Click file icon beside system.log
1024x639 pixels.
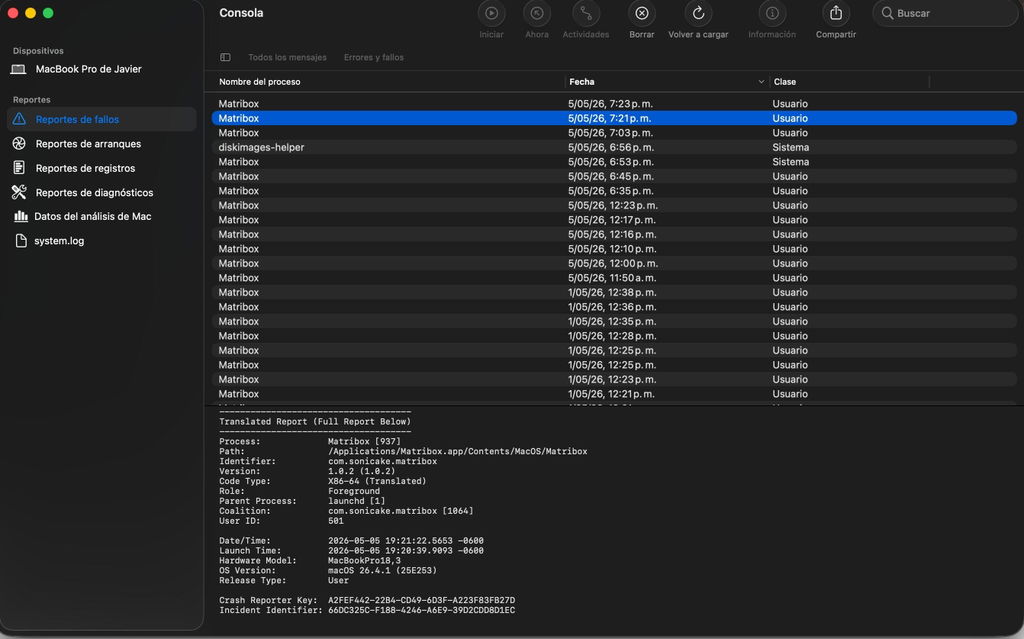coord(21,240)
